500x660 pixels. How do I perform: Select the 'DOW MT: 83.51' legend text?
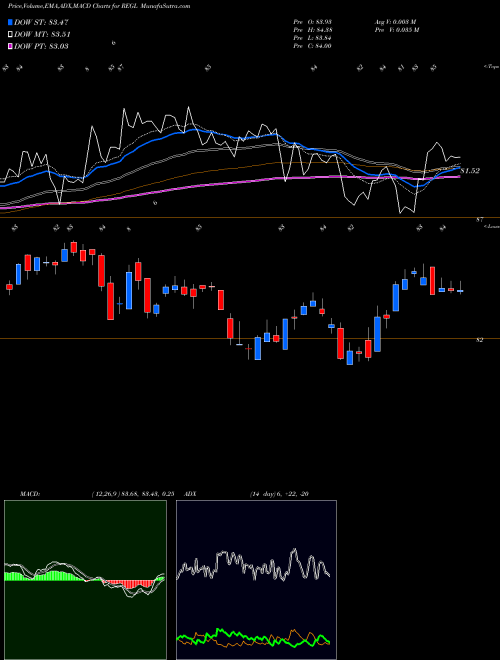(42, 35)
